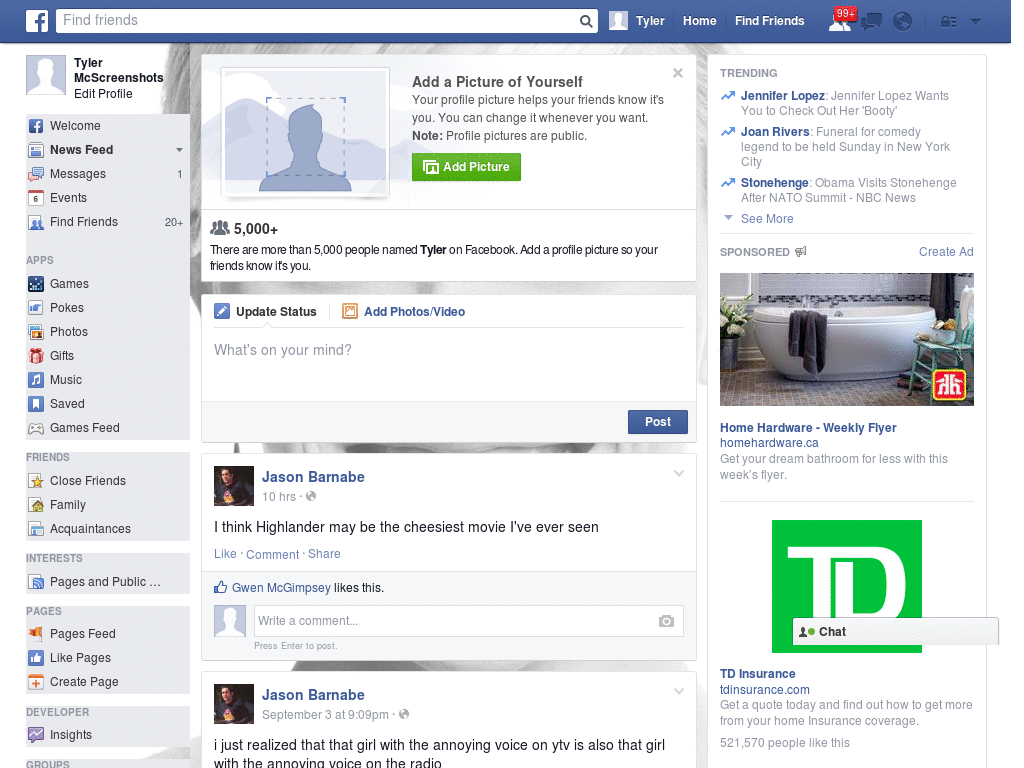This screenshot has width=1024, height=768.
Task: Click the Family house icon
Action: pos(36,505)
